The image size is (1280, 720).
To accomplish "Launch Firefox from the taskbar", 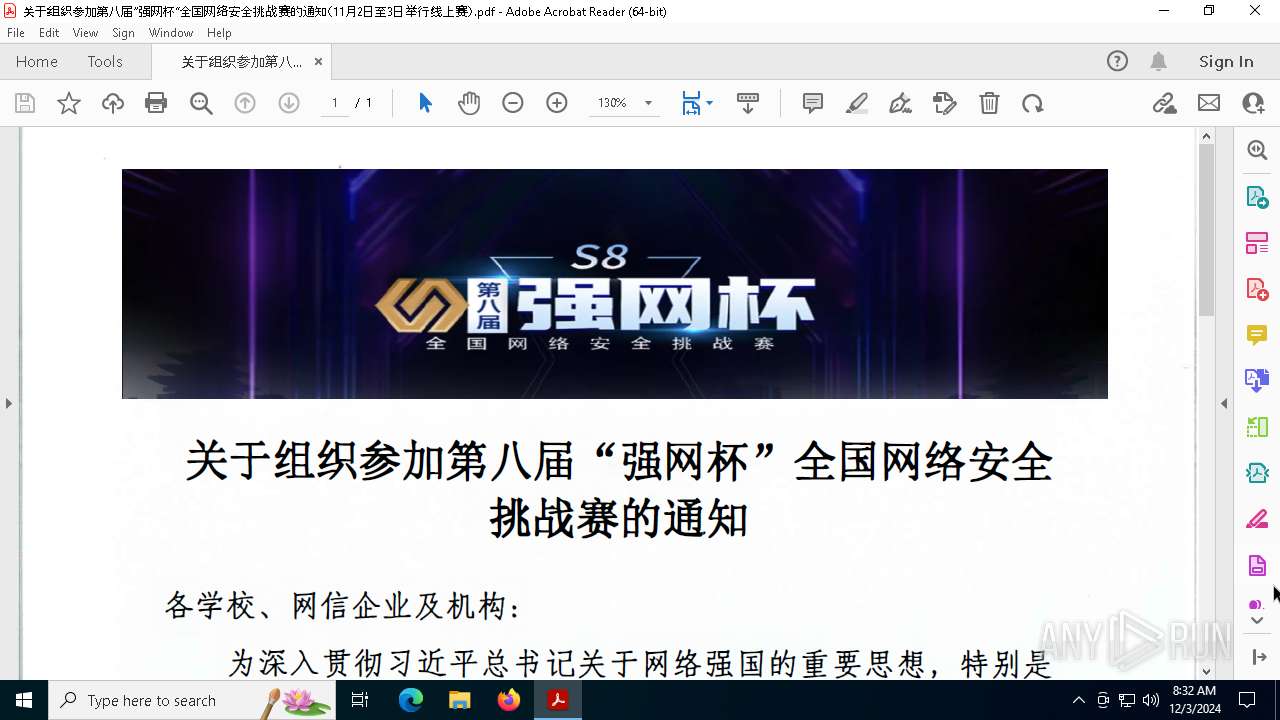I will pyautogui.click(x=509, y=700).
